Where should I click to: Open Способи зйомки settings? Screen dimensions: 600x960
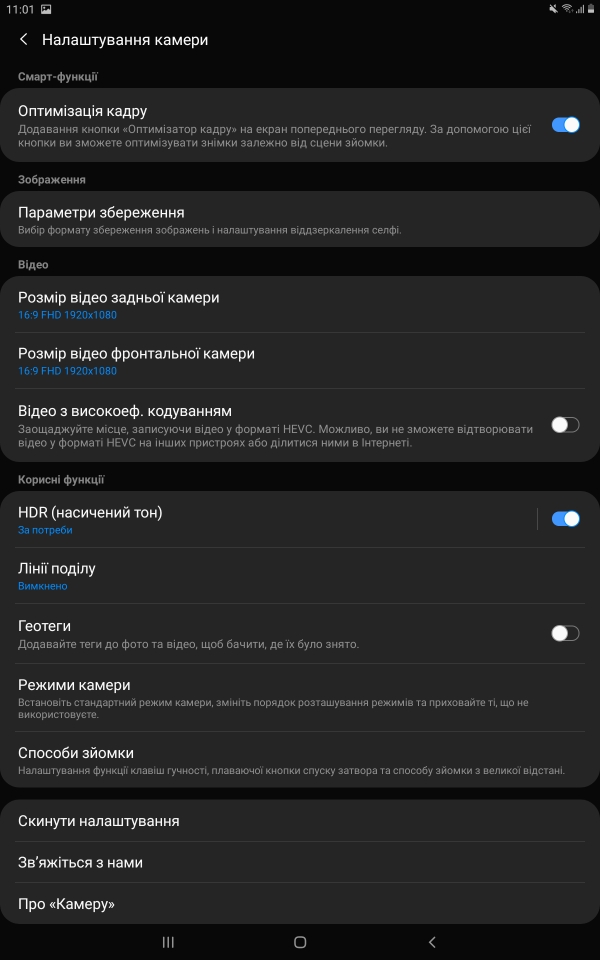tap(300, 760)
